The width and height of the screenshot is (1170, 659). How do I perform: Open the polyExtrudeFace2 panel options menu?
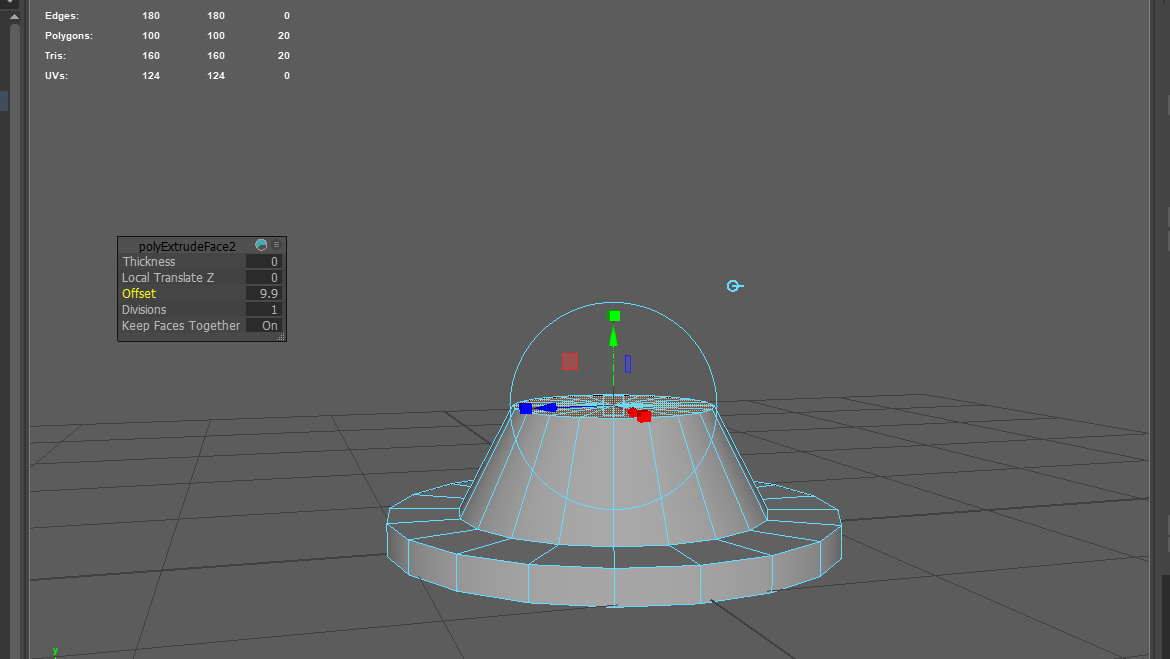pos(277,245)
